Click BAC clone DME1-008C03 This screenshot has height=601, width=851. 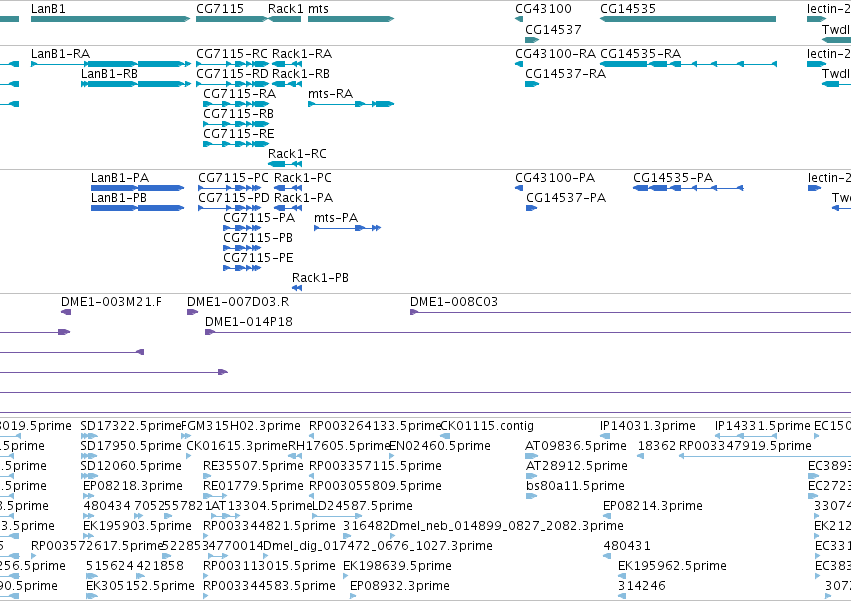point(630,312)
